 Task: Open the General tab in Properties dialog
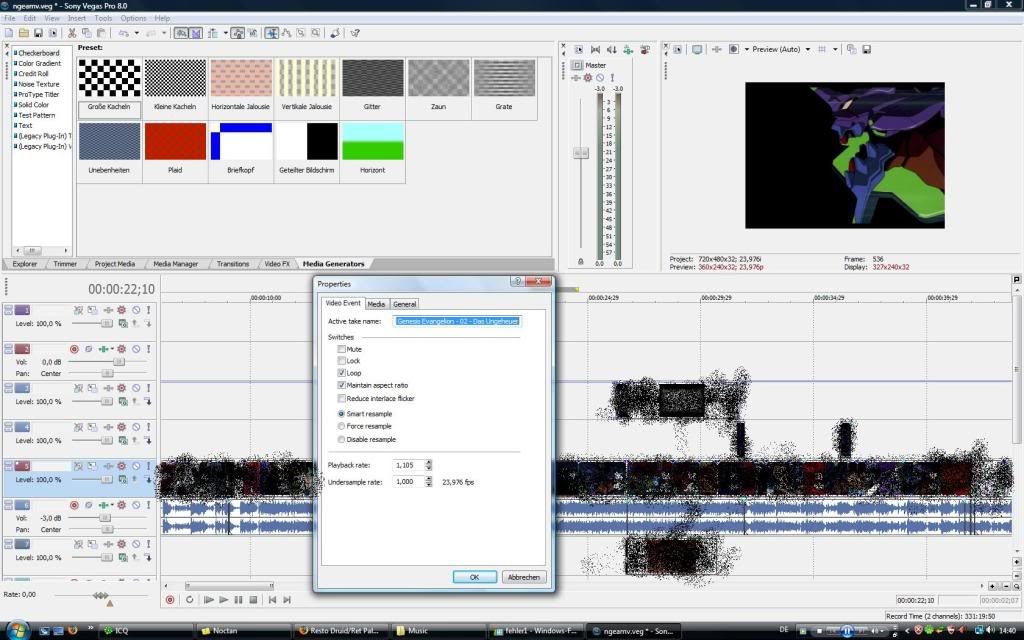(x=404, y=304)
